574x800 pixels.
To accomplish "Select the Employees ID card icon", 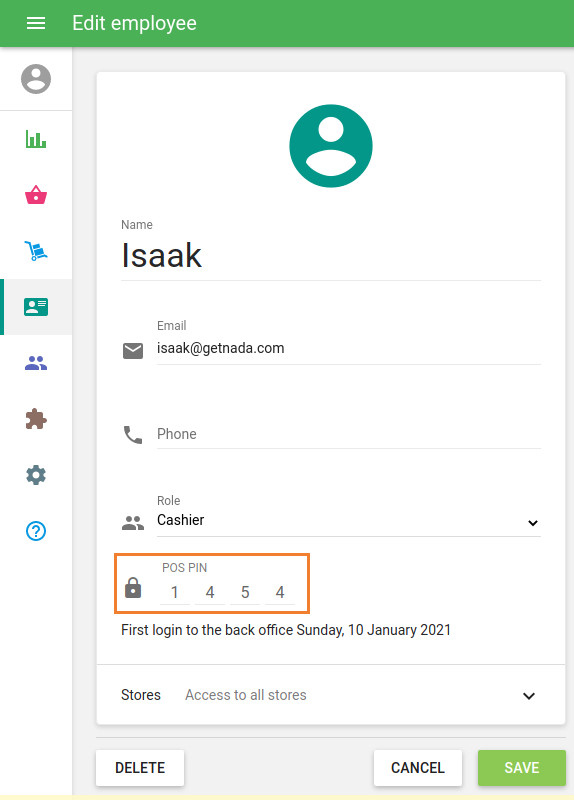I will coord(36,307).
